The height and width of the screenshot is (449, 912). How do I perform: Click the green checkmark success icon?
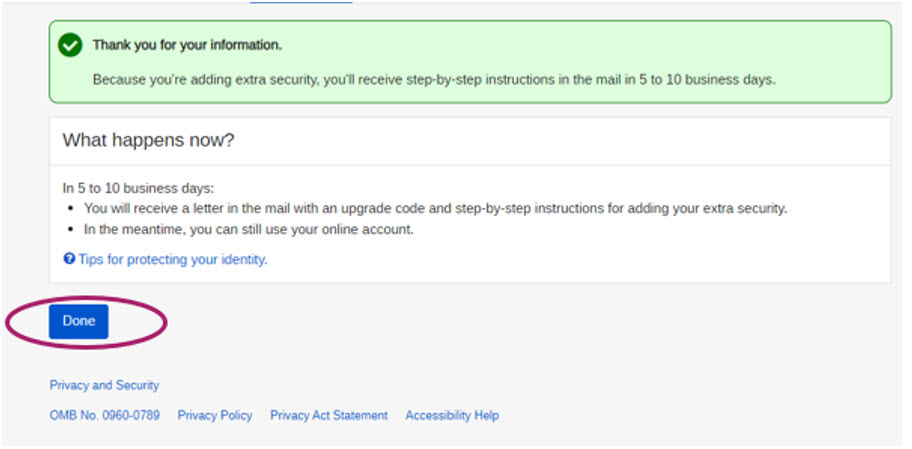click(x=69, y=45)
